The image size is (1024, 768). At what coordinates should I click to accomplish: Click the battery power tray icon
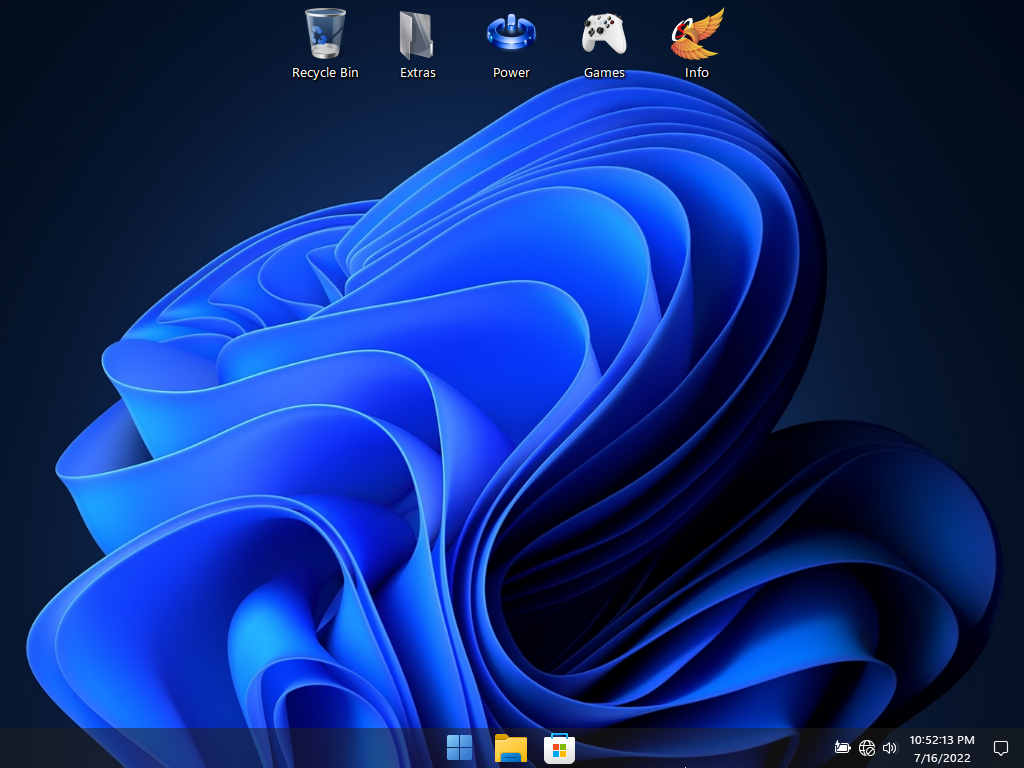click(842, 748)
